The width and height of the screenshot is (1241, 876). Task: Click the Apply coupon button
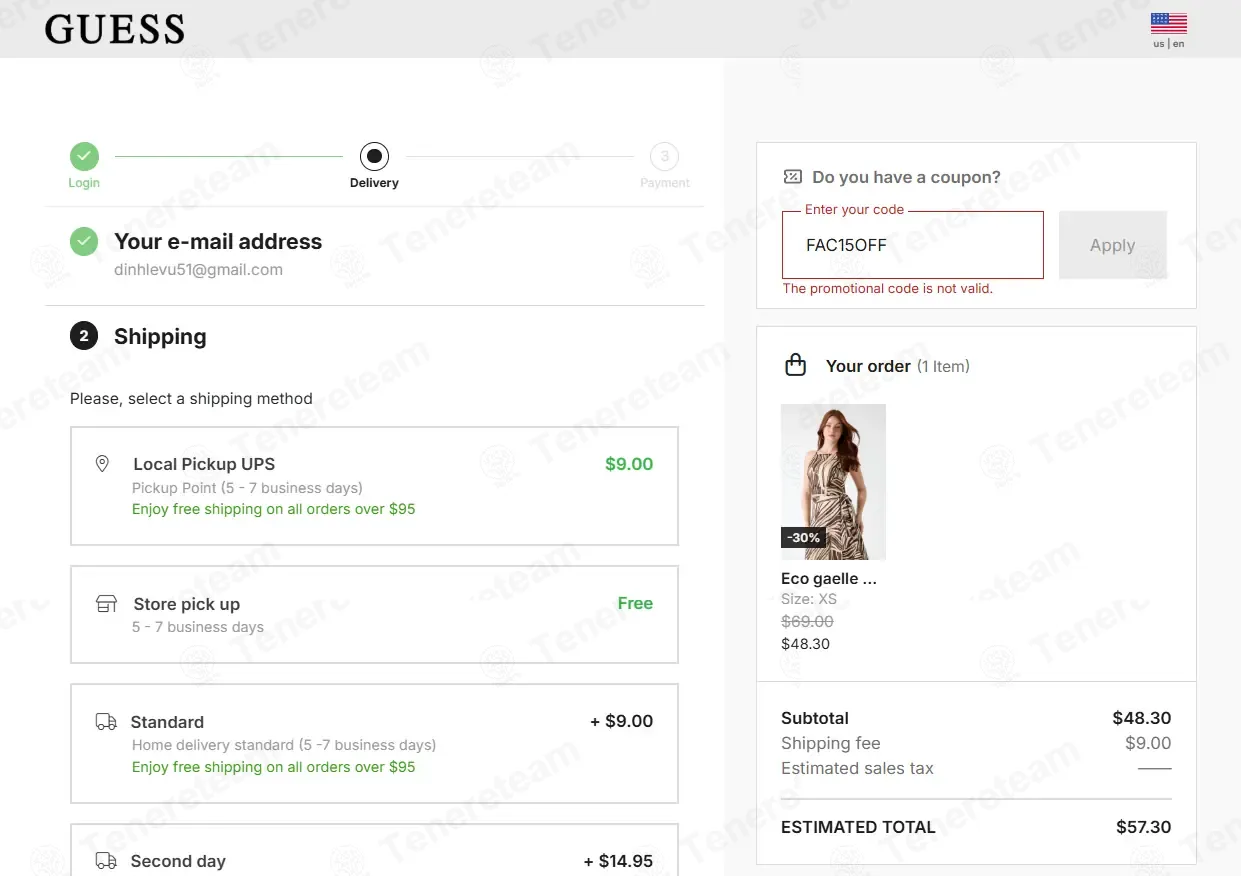[x=1113, y=245]
